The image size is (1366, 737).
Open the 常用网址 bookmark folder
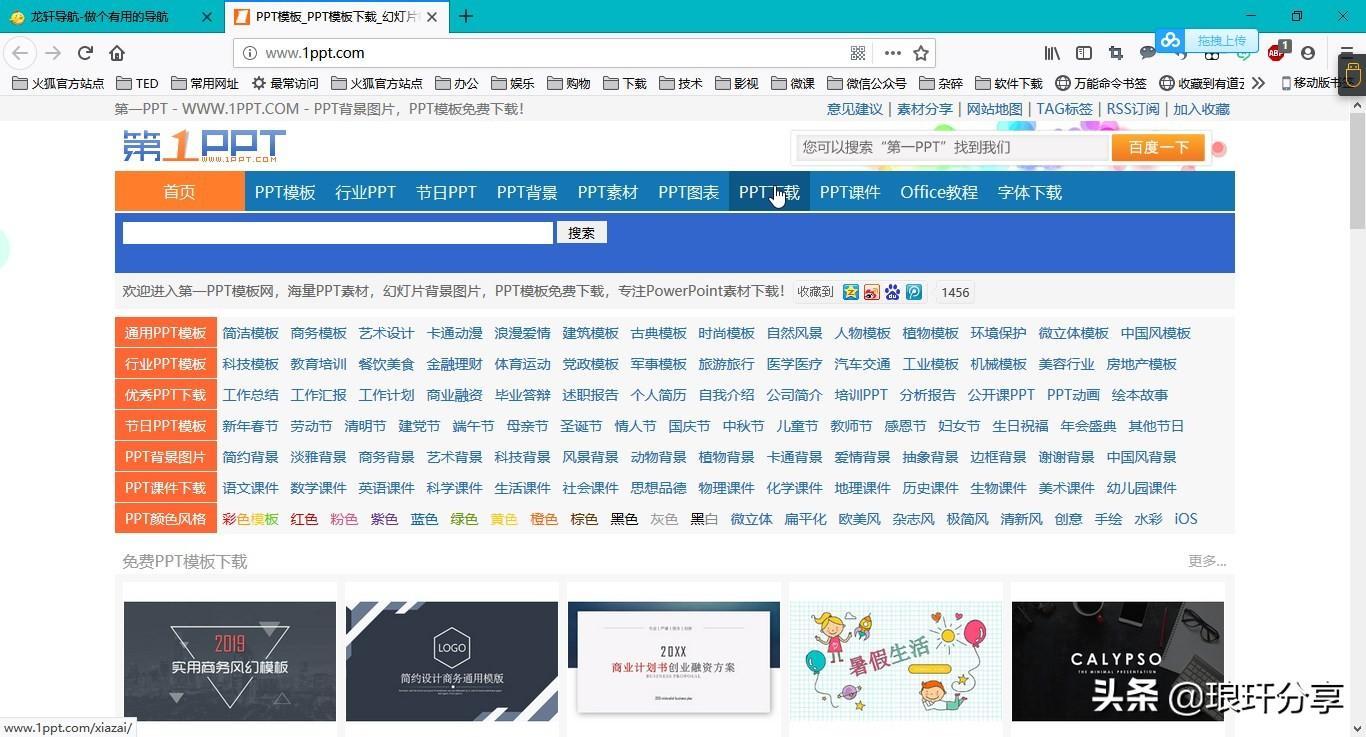(205, 83)
